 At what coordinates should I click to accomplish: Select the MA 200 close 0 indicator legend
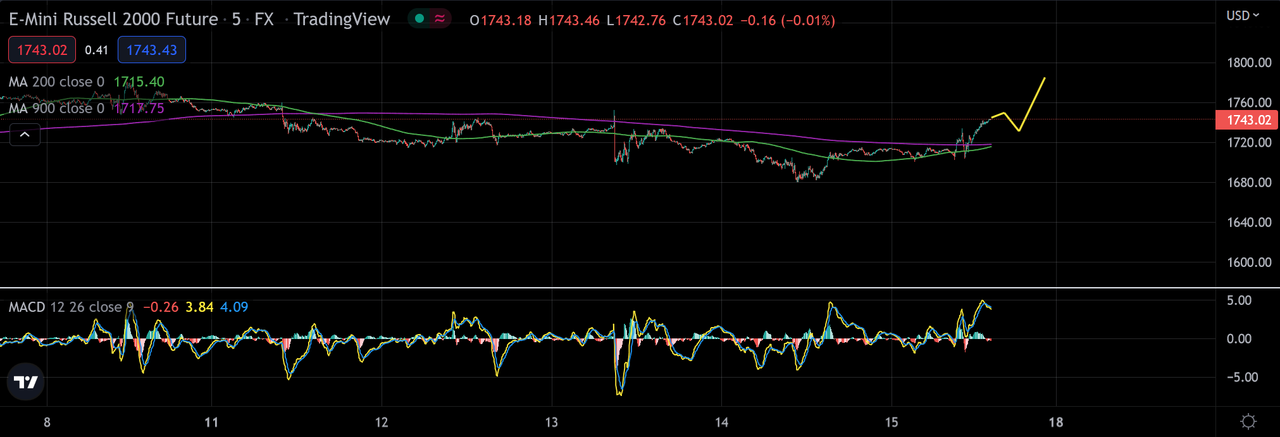57,81
